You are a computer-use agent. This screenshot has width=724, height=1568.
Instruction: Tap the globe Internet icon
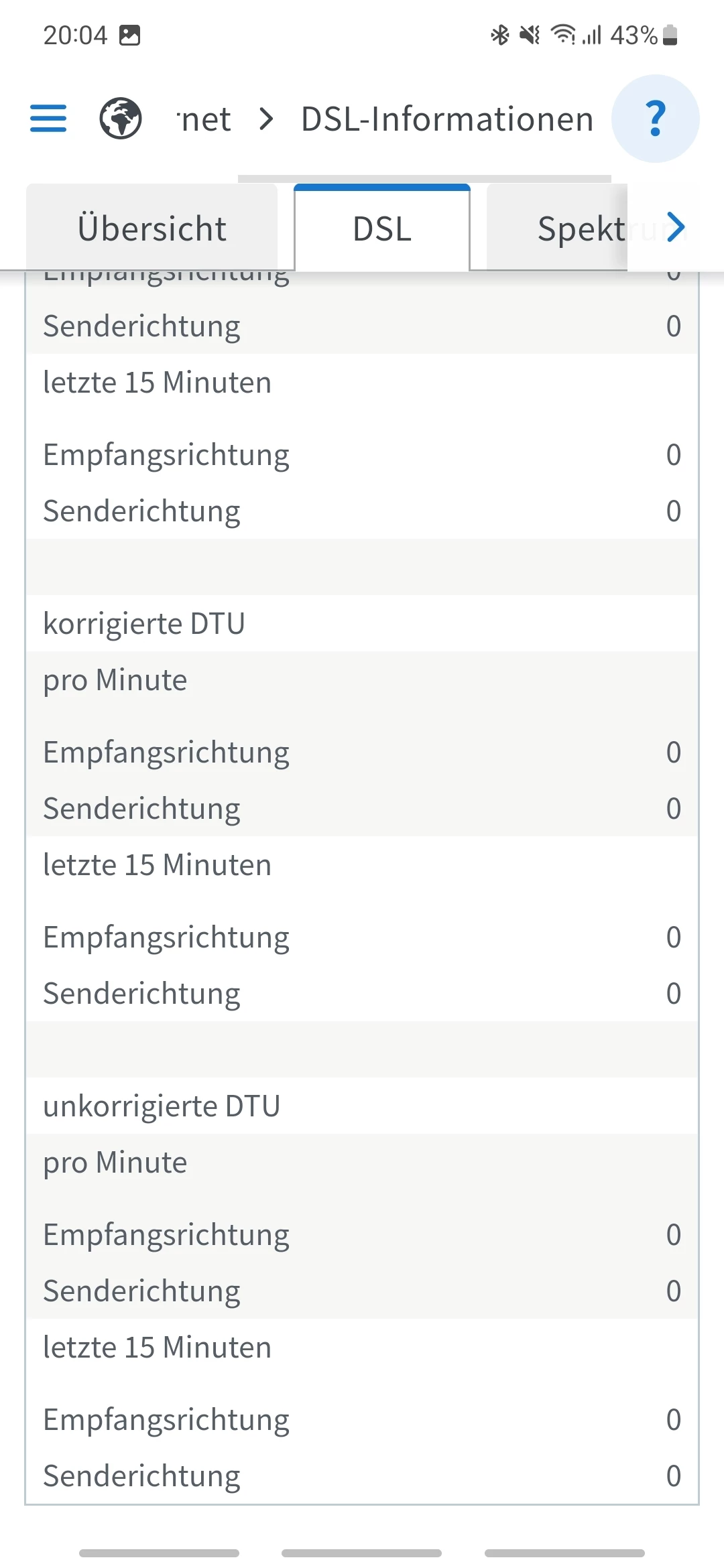click(x=121, y=119)
